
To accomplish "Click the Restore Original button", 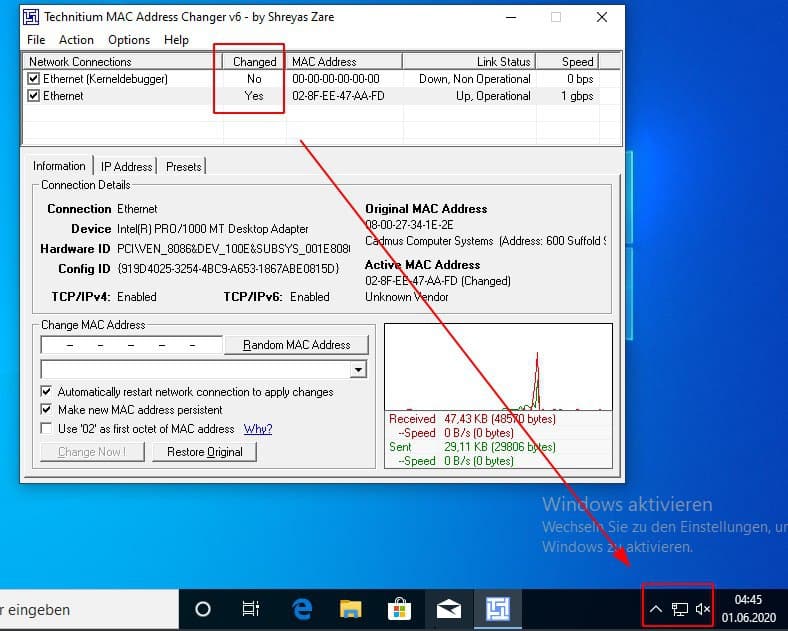I will click(204, 452).
